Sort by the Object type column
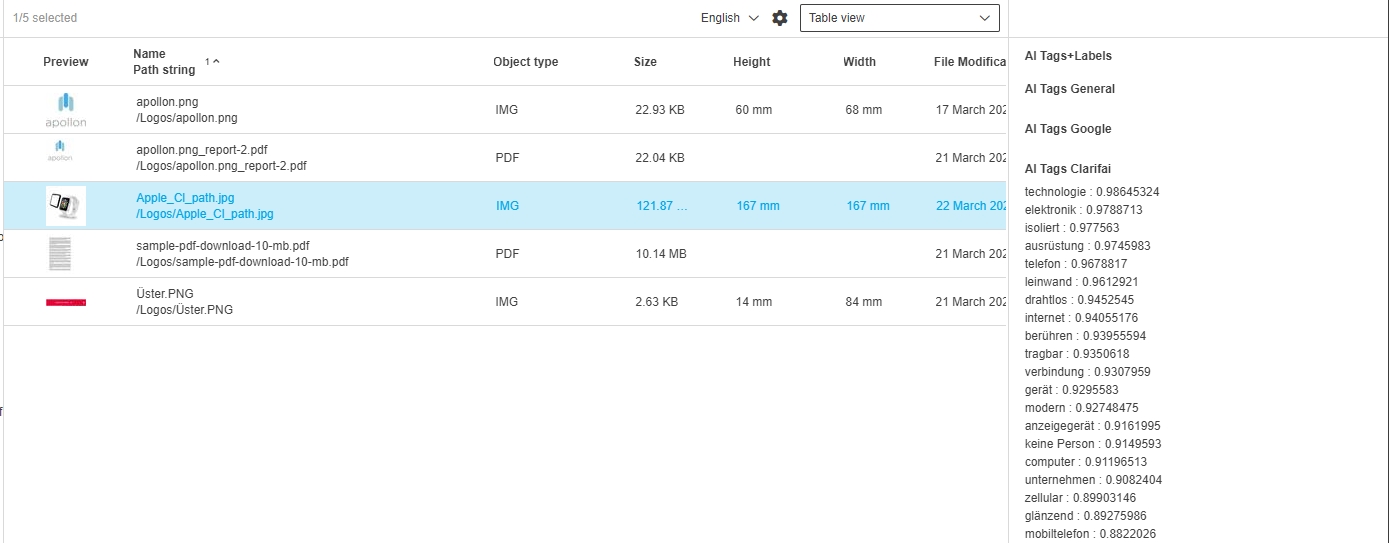 (525, 62)
